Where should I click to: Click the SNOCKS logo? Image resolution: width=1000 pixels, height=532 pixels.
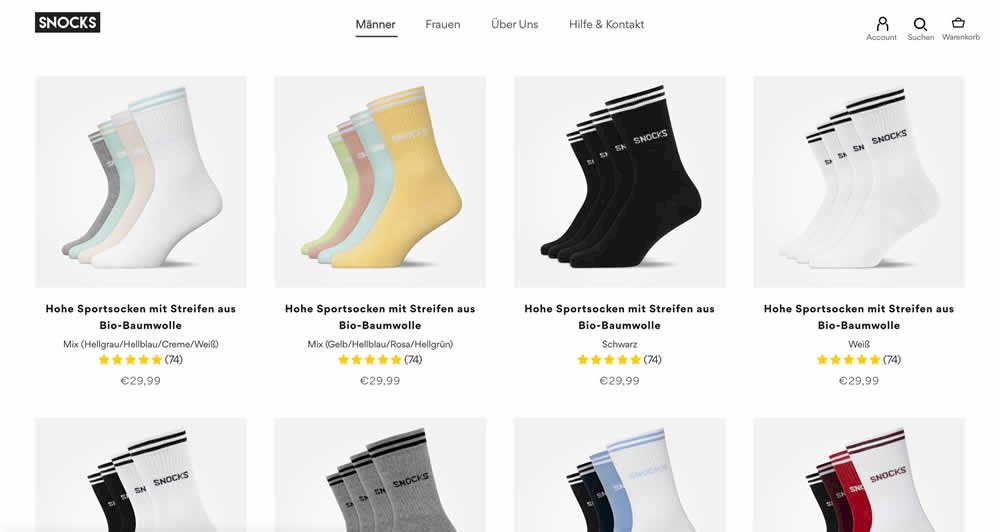(68, 22)
